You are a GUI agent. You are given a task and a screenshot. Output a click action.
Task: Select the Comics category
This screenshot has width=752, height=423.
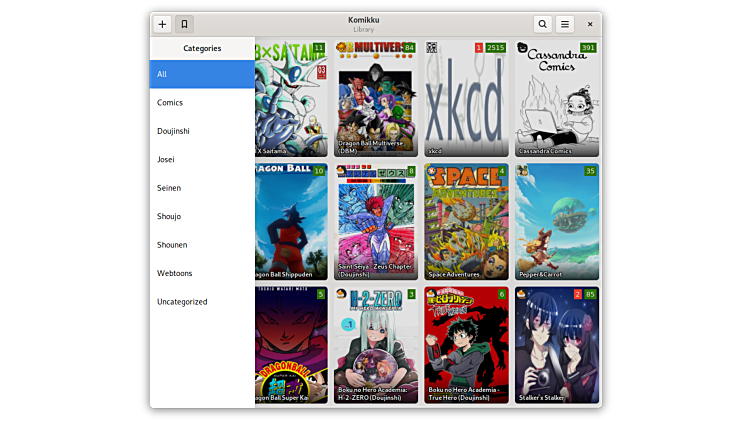pos(202,102)
